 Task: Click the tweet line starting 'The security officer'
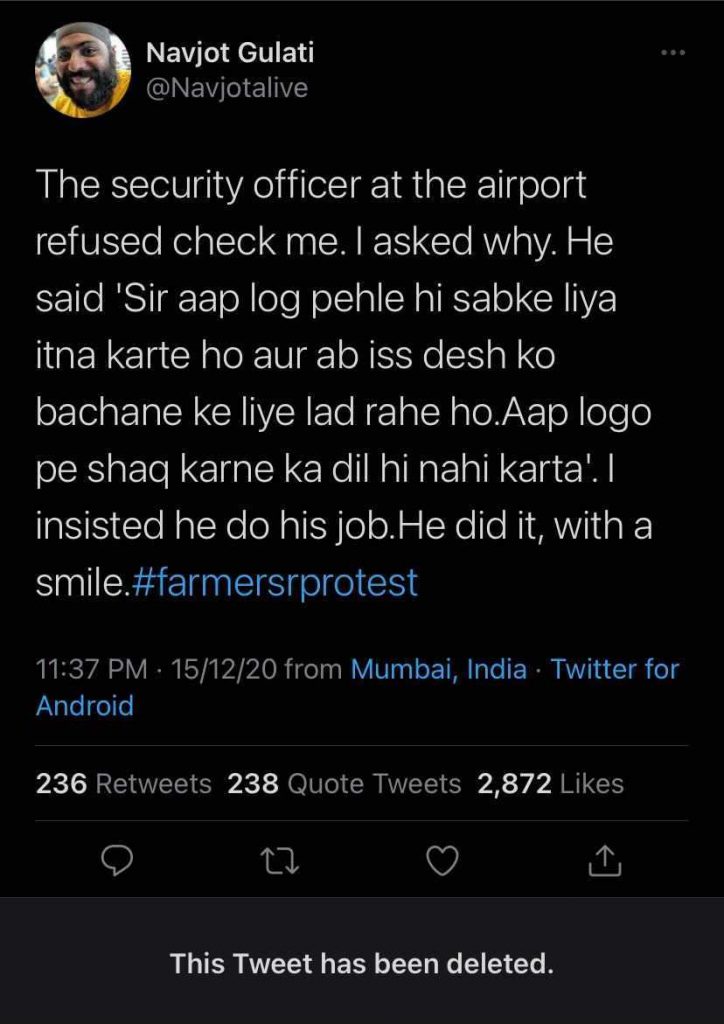click(x=310, y=185)
